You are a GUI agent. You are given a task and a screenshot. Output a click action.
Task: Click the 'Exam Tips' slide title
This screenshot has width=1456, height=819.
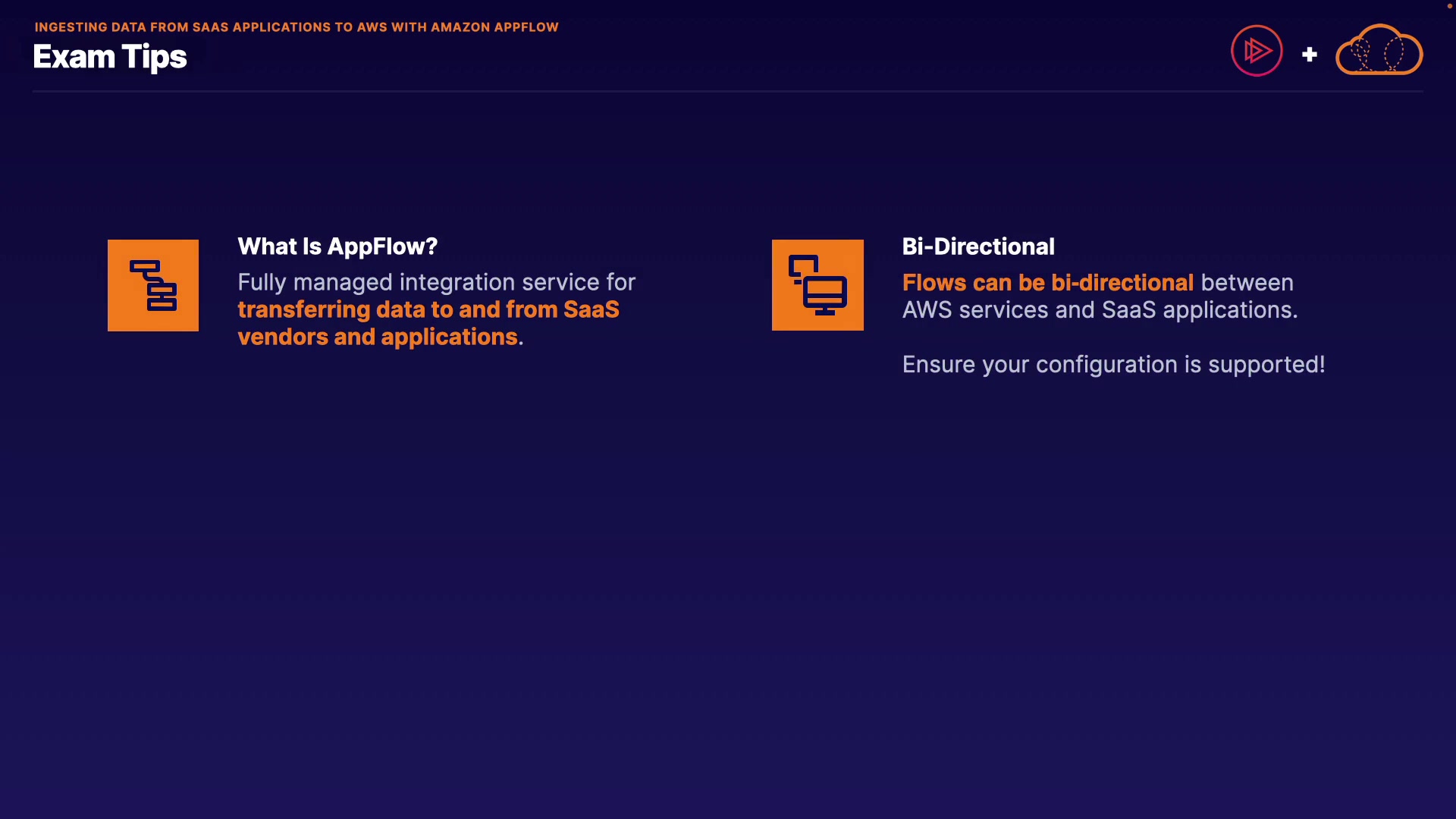[110, 57]
